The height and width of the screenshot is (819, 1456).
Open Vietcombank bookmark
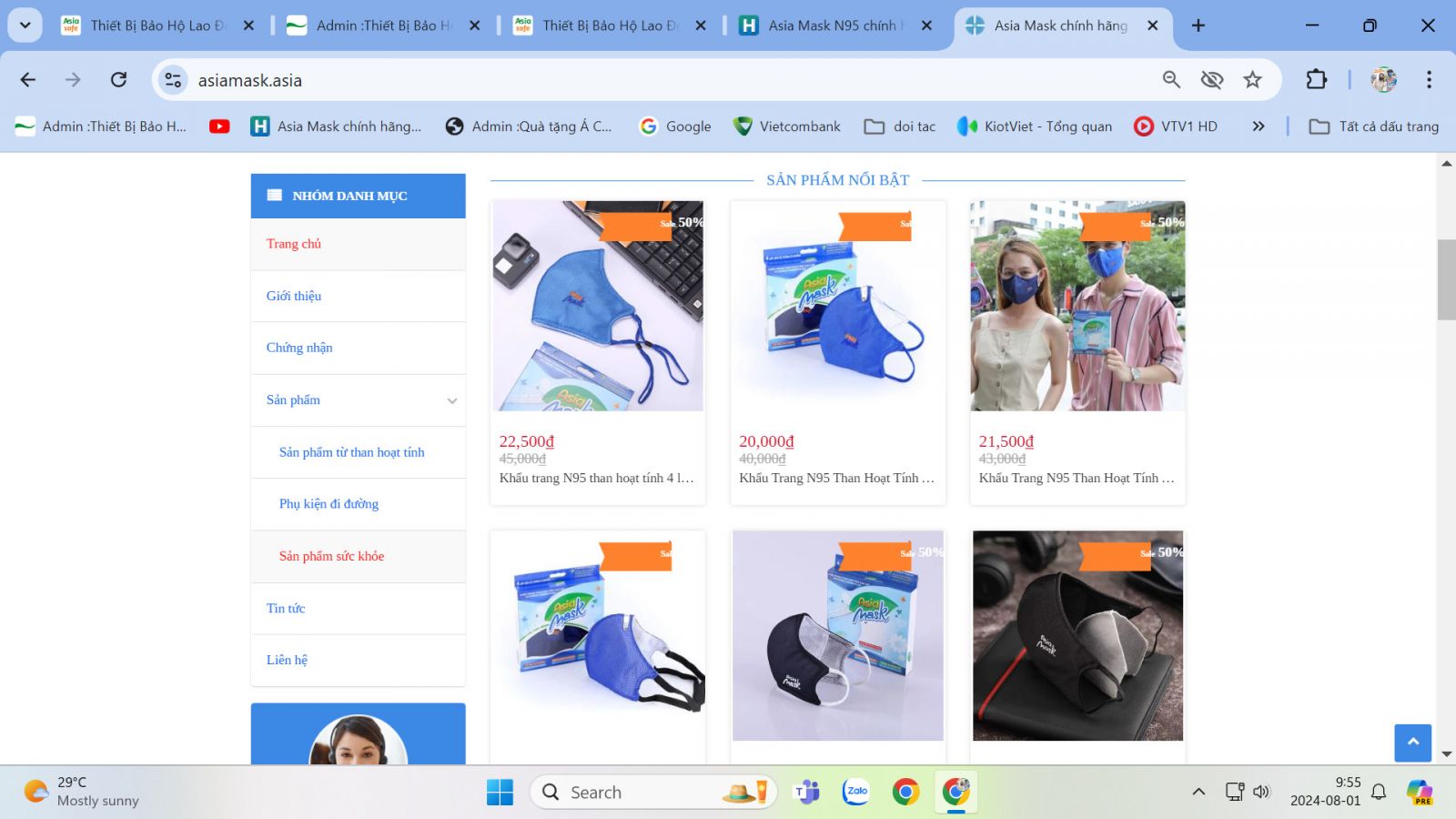(x=787, y=126)
